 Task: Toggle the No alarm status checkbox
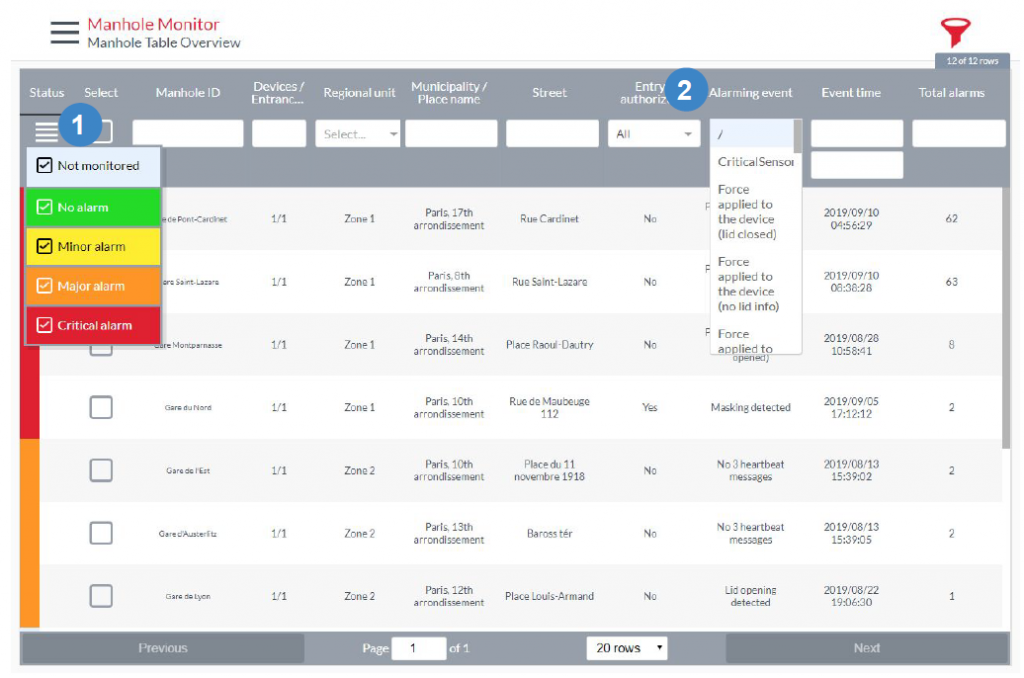pos(44,208)
